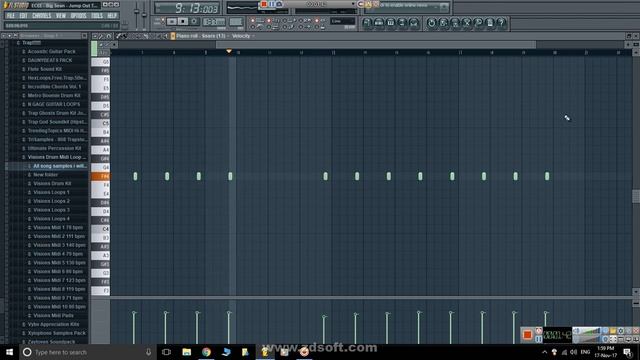Click the taskbar search box

pyautogui.click(x=87, y=352)
